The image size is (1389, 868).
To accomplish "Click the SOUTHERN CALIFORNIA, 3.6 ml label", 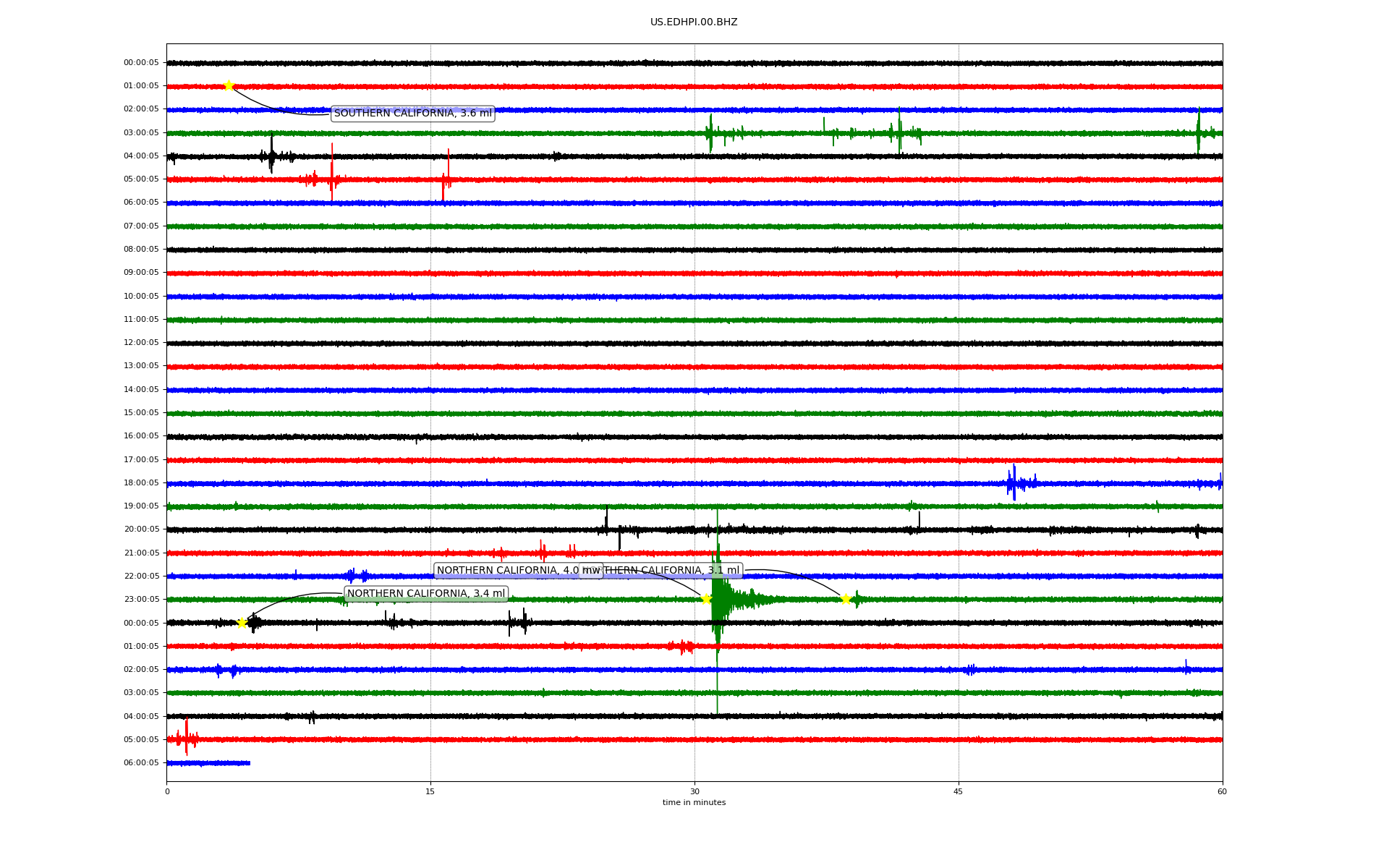I will pyautogui.click(x=412, y=114).
